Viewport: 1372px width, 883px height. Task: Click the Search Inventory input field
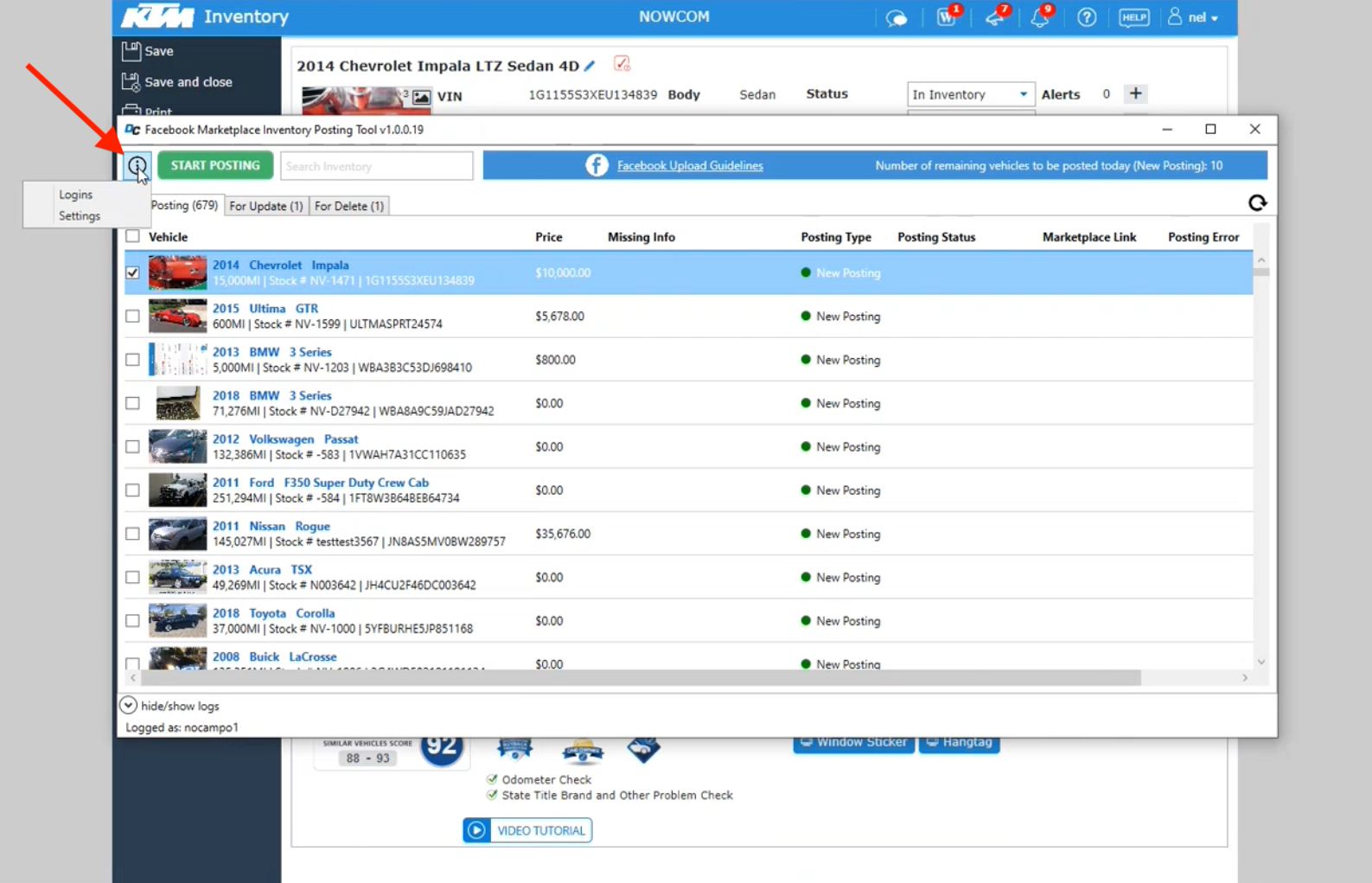click(x=376, y=166)
